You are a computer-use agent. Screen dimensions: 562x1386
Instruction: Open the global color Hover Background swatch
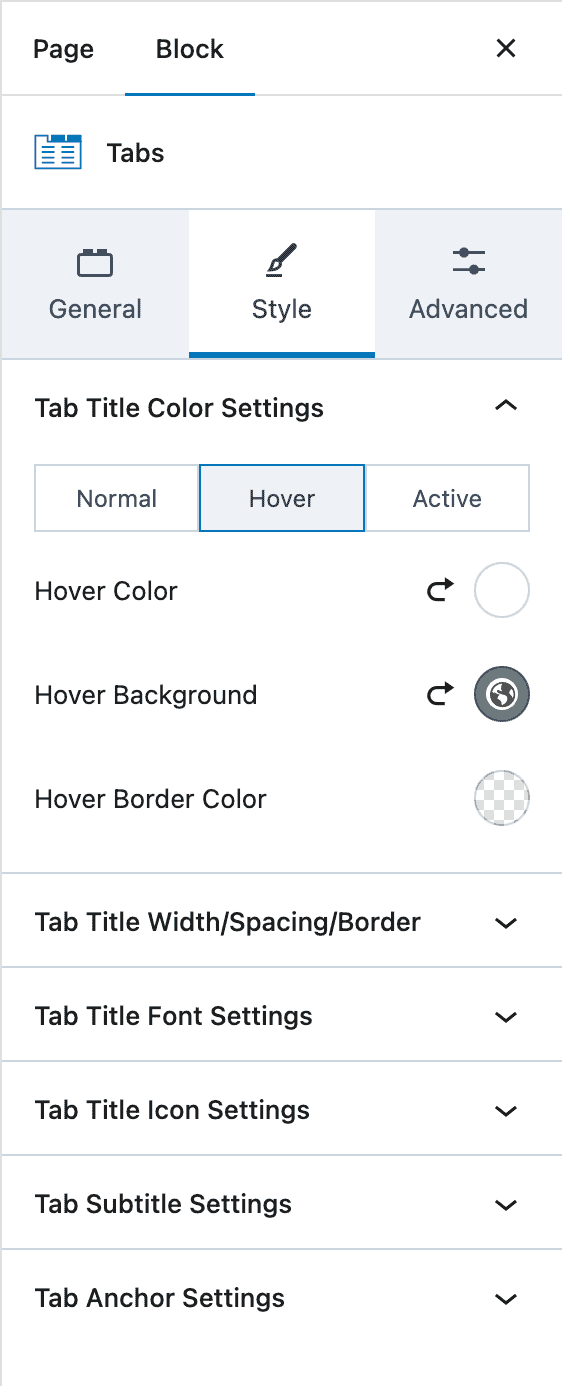pos(501,695)
